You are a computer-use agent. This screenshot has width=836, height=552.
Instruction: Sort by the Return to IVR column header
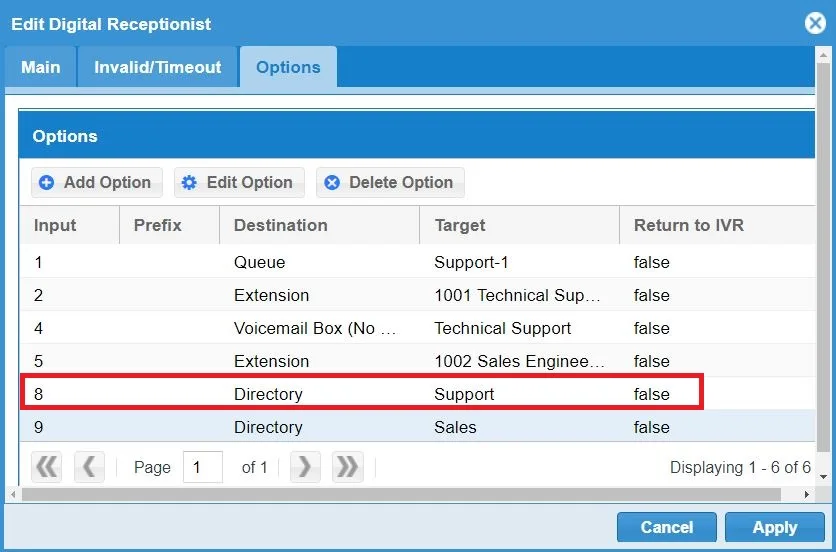click(x=717, y=225)
